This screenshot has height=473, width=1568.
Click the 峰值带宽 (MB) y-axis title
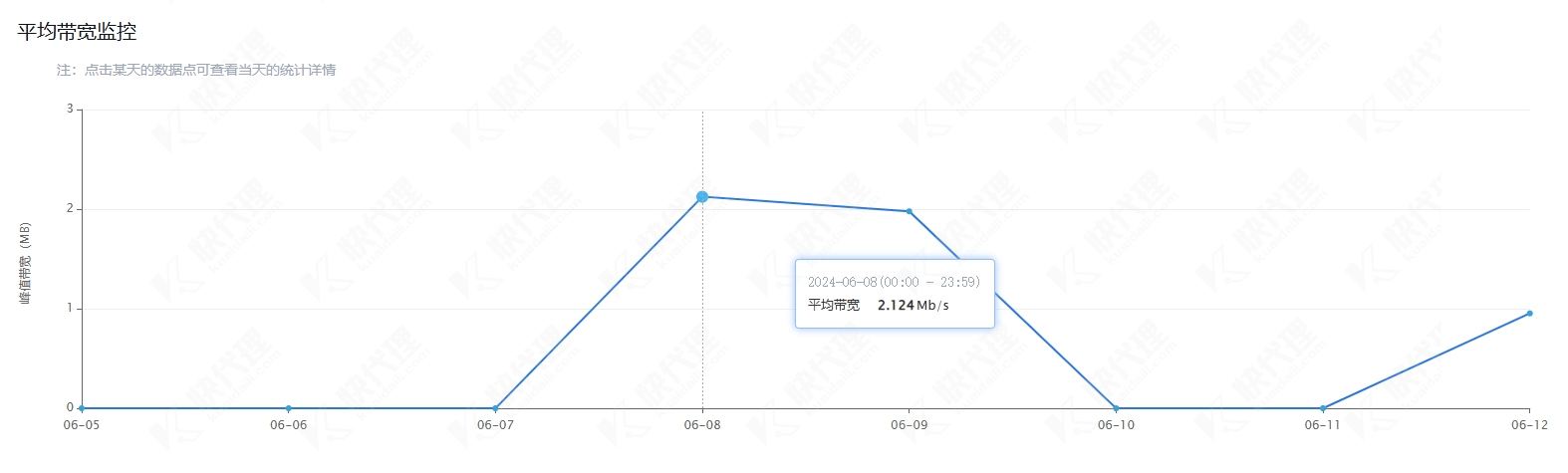26,263
